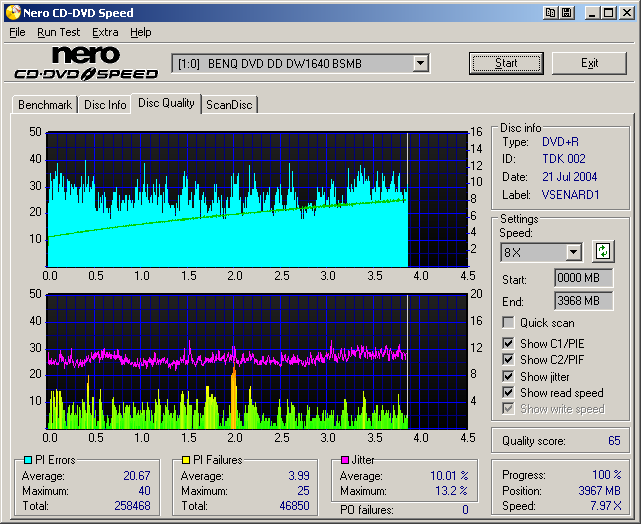Click the Nero app icon in title bar
This screenshot has height=524, width=641.
point(12,12)
